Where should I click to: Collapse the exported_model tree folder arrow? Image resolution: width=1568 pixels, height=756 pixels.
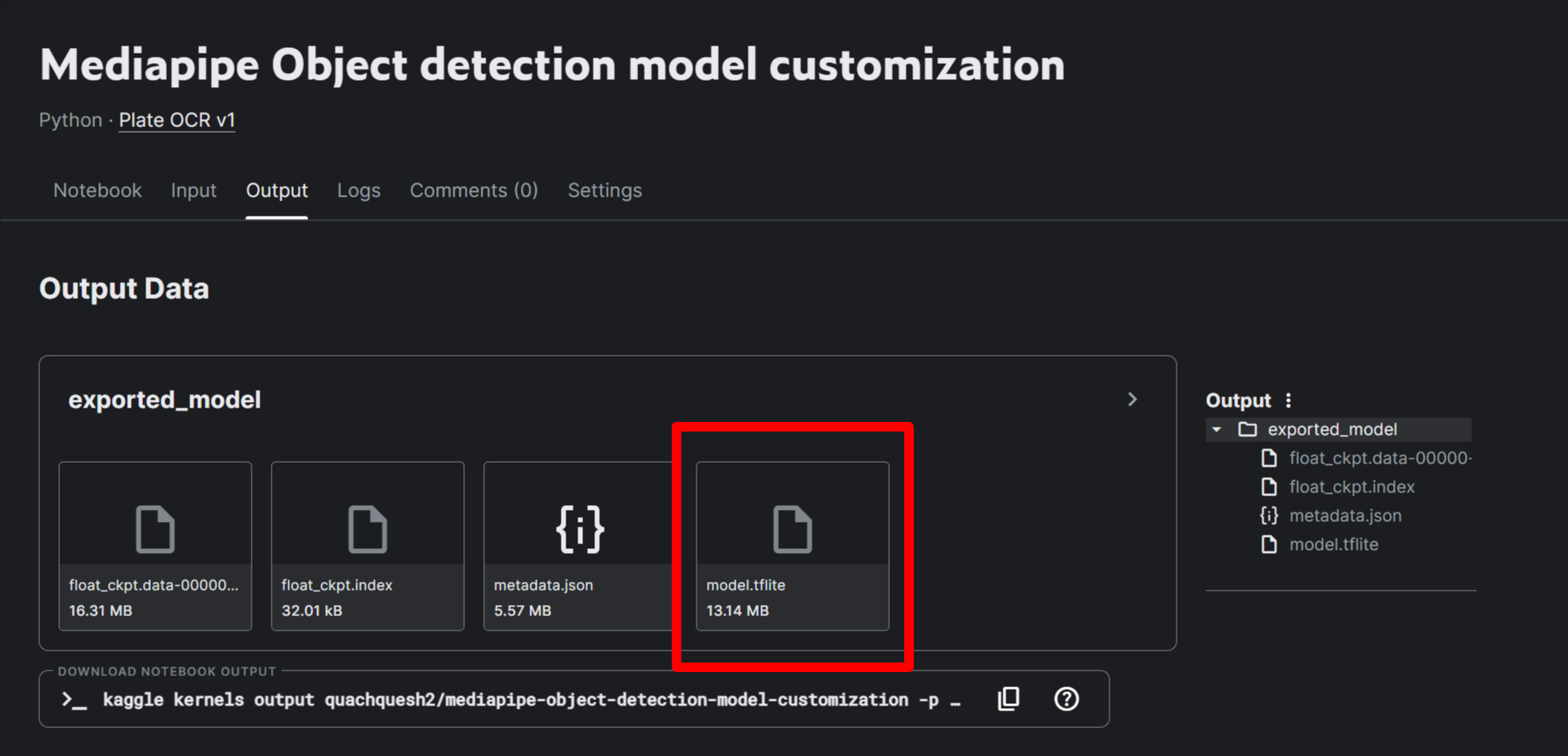(1217, 430)
